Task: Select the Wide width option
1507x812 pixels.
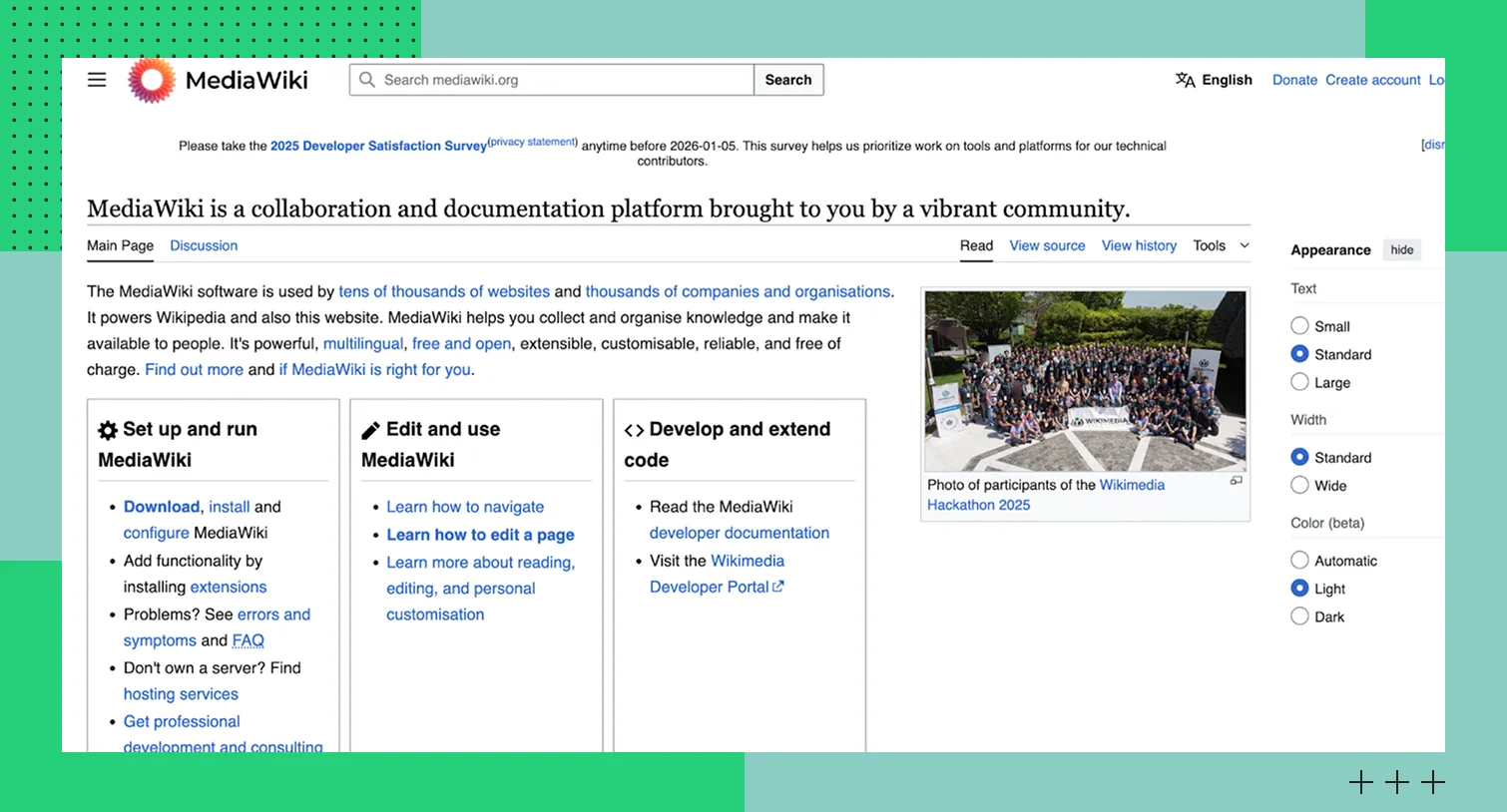Action: point(1299,486)
